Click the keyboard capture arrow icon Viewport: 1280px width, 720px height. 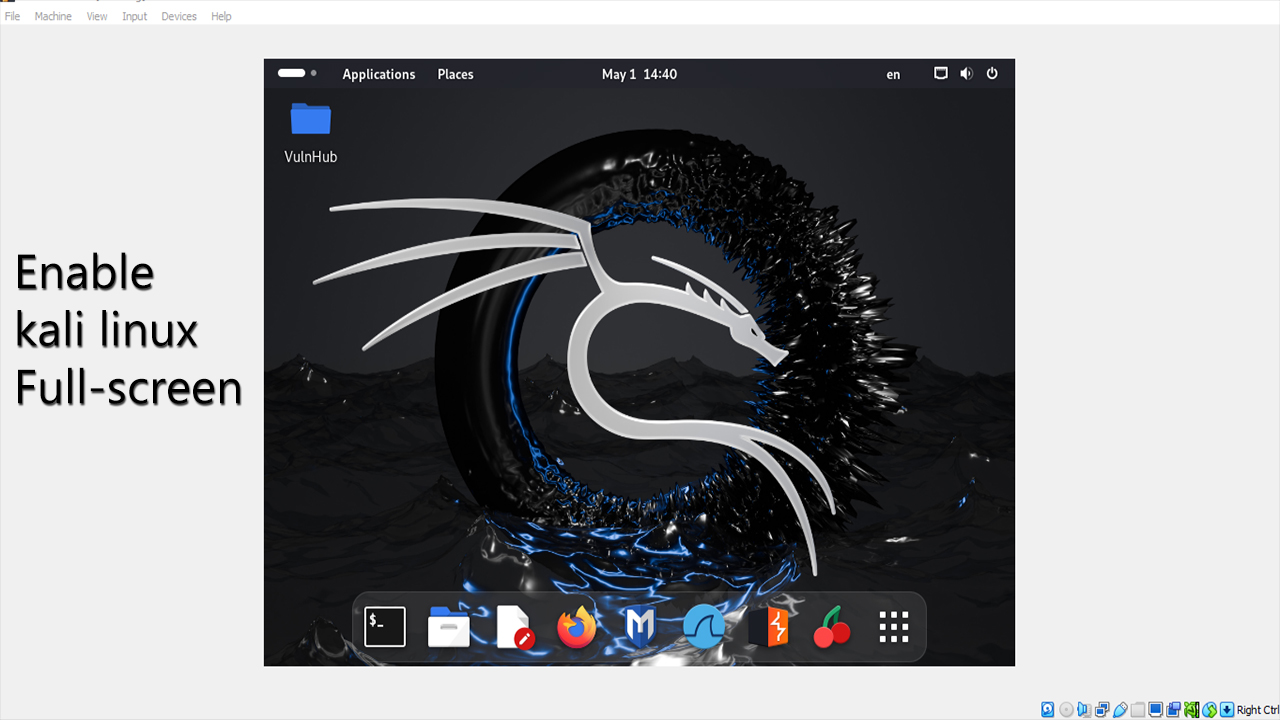(1227, 710)
